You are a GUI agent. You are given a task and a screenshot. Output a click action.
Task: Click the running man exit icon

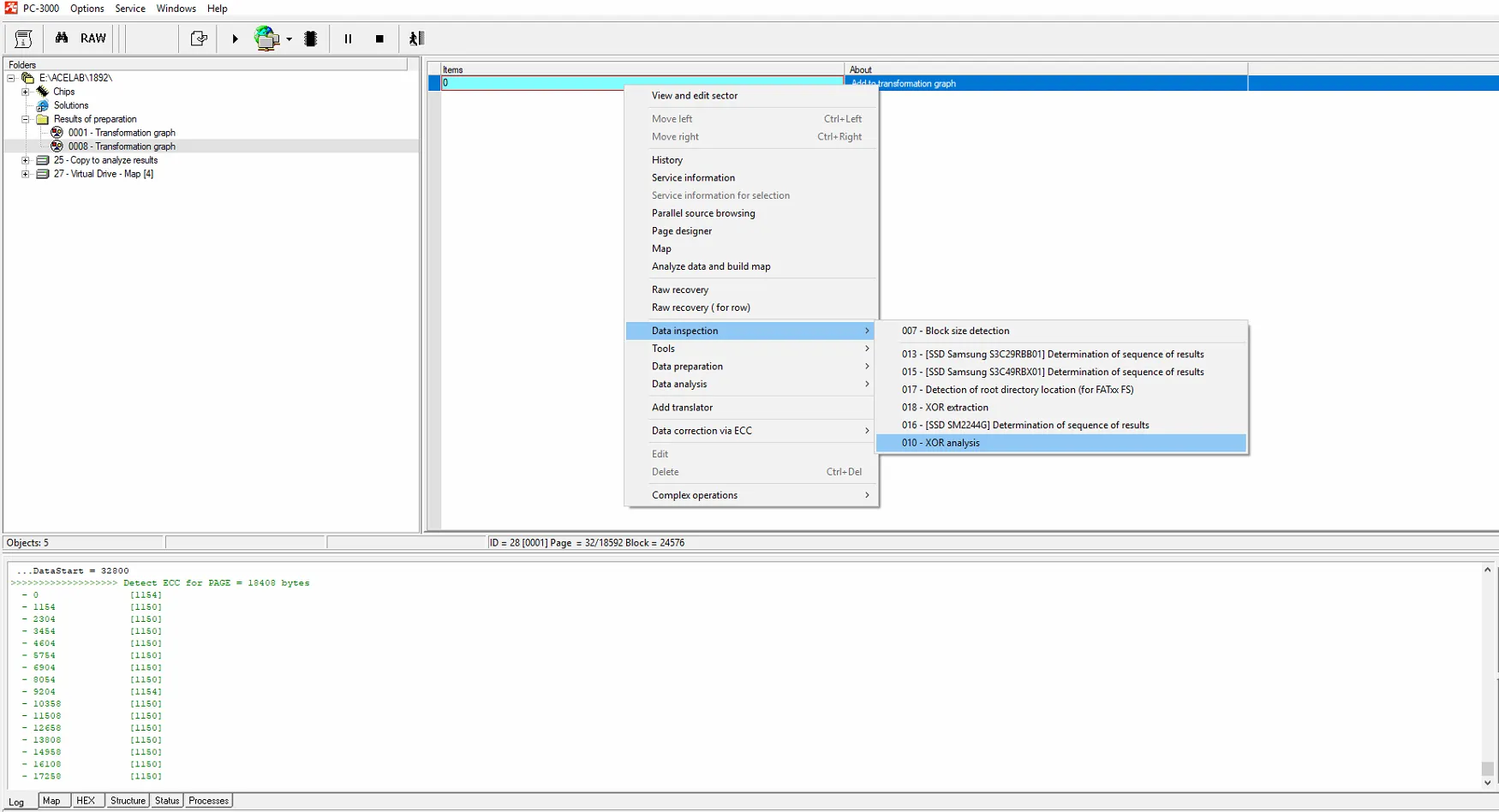(416, 39)
